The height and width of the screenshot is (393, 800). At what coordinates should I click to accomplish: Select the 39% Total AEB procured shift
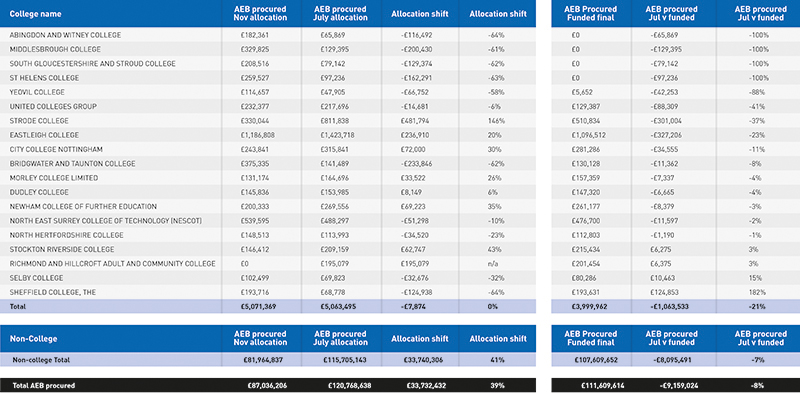(497, 385)
